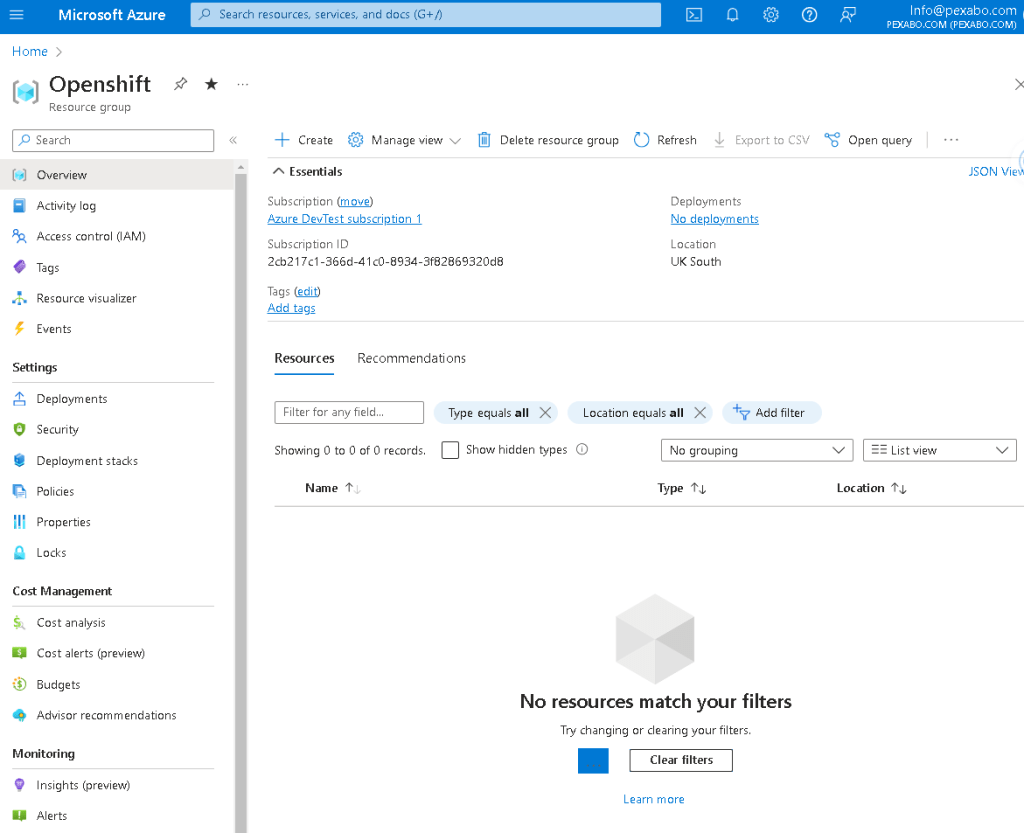This screenshot has width=1024, height=833.
Task: Collapse the left sidebar with double chevron
Action: (233, 140)
